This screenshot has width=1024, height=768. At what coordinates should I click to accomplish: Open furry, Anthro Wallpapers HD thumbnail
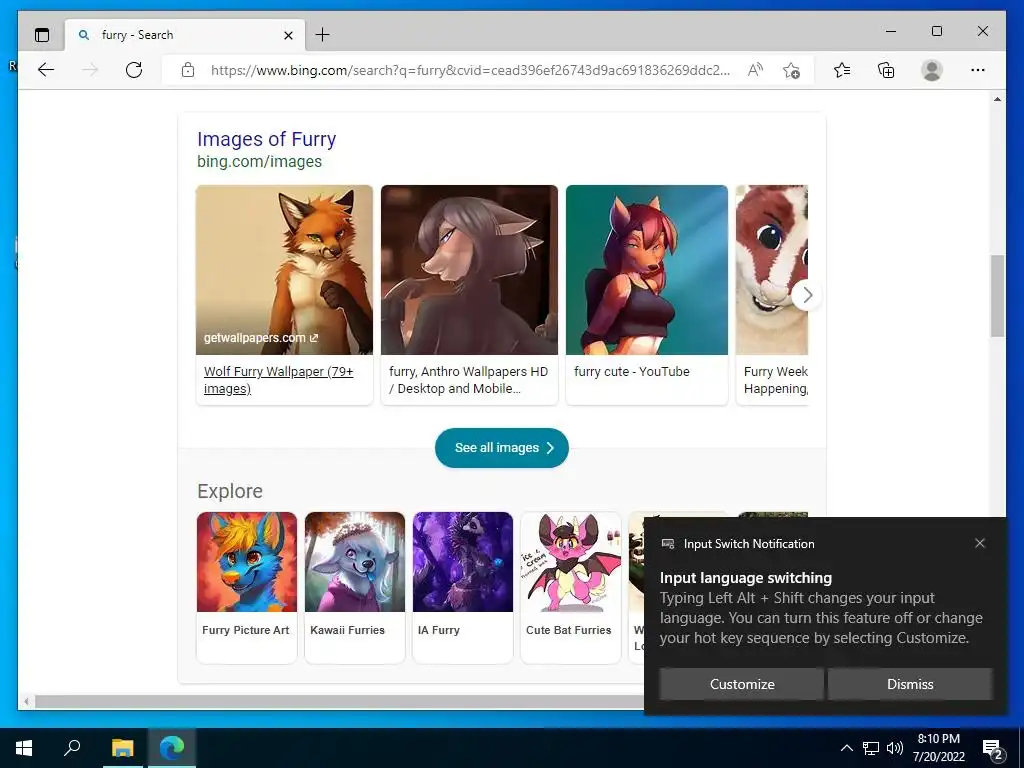tap(470, 270)
